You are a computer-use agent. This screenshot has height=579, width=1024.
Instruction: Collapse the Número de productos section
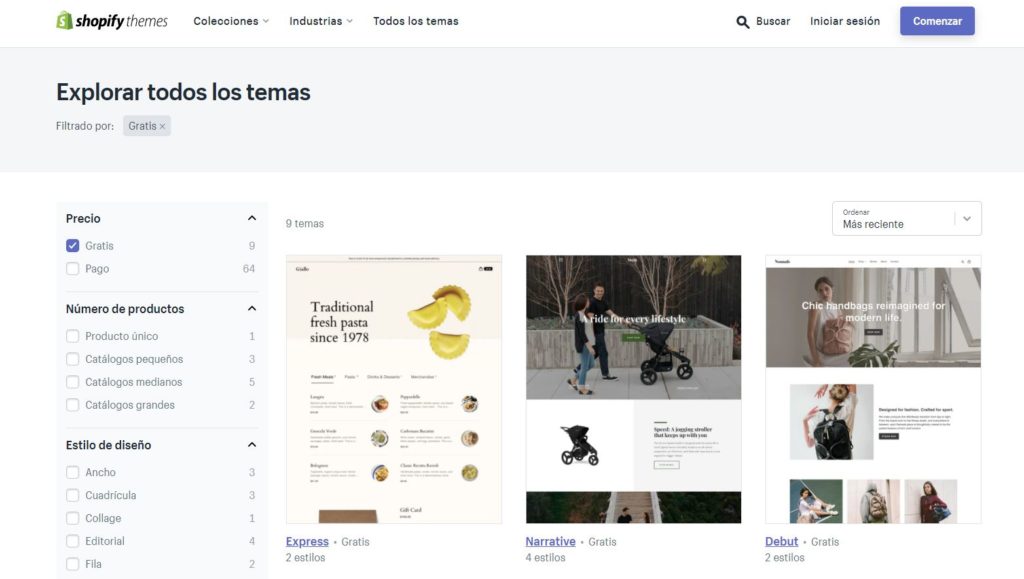point(252,309)
